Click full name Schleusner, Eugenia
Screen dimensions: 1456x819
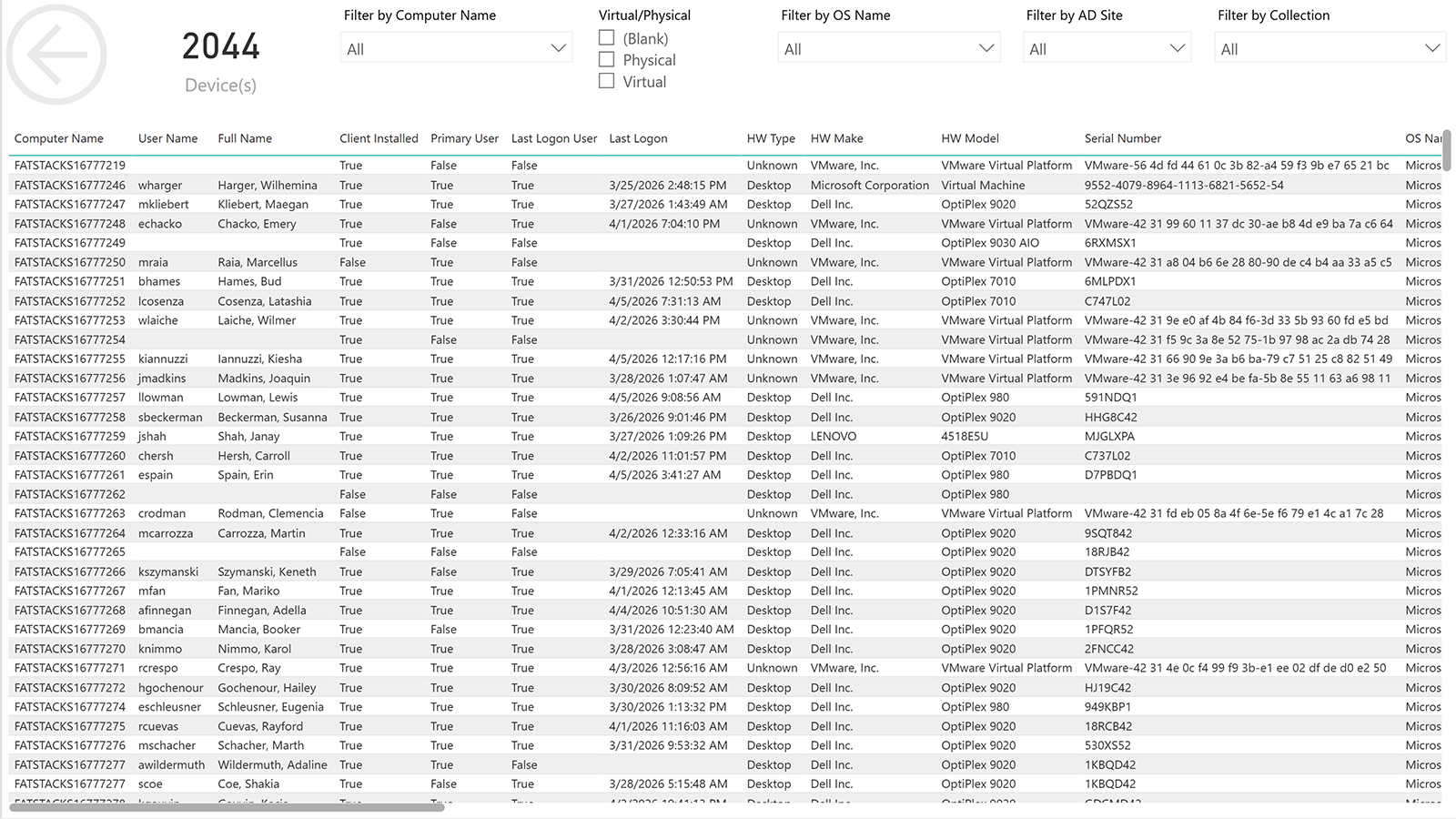270,707
